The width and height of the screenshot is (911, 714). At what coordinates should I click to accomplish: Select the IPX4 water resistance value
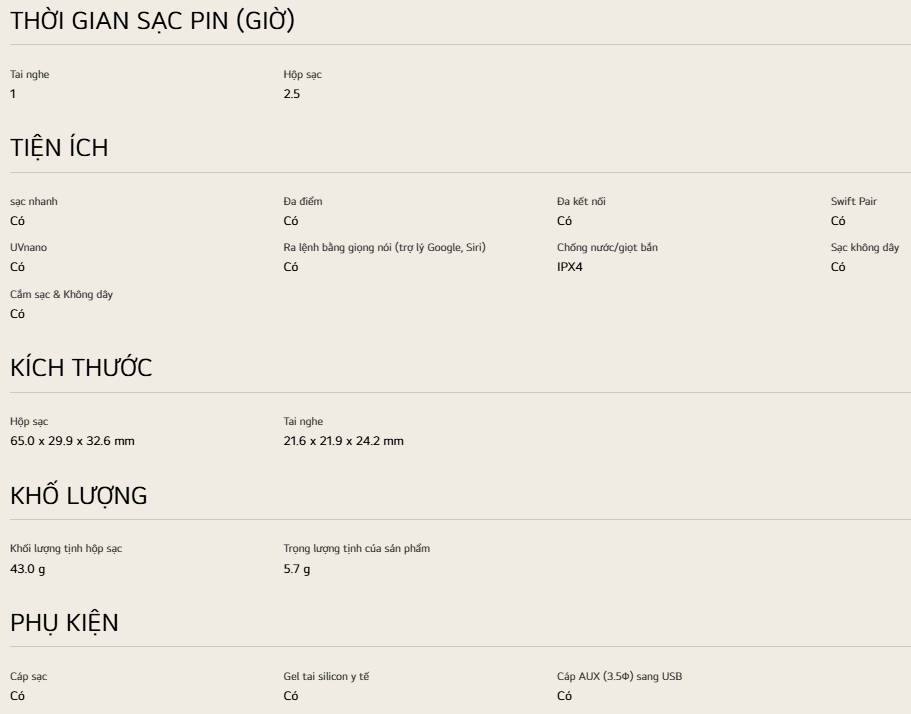click(570, 267)
